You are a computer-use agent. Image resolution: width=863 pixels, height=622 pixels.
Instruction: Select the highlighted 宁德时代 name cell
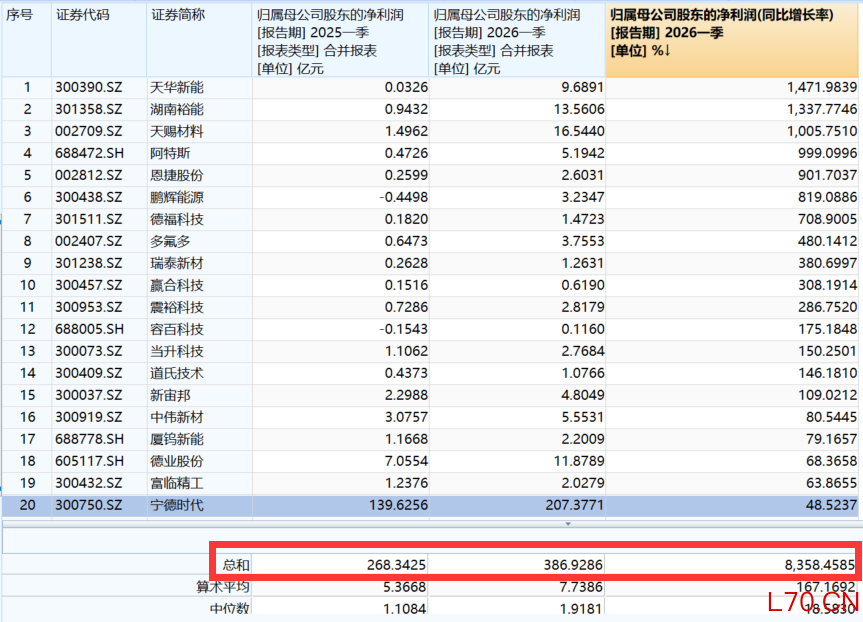177,505
